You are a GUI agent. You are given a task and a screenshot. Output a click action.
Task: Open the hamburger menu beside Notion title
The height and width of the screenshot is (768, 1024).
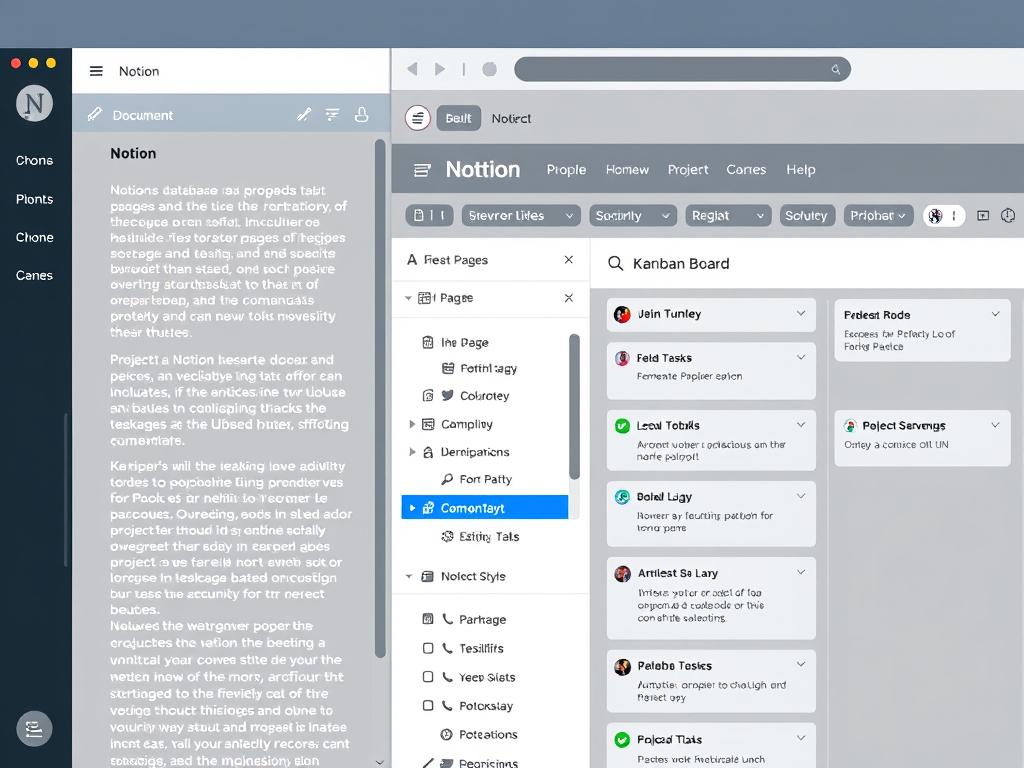[x=96, y=71]
